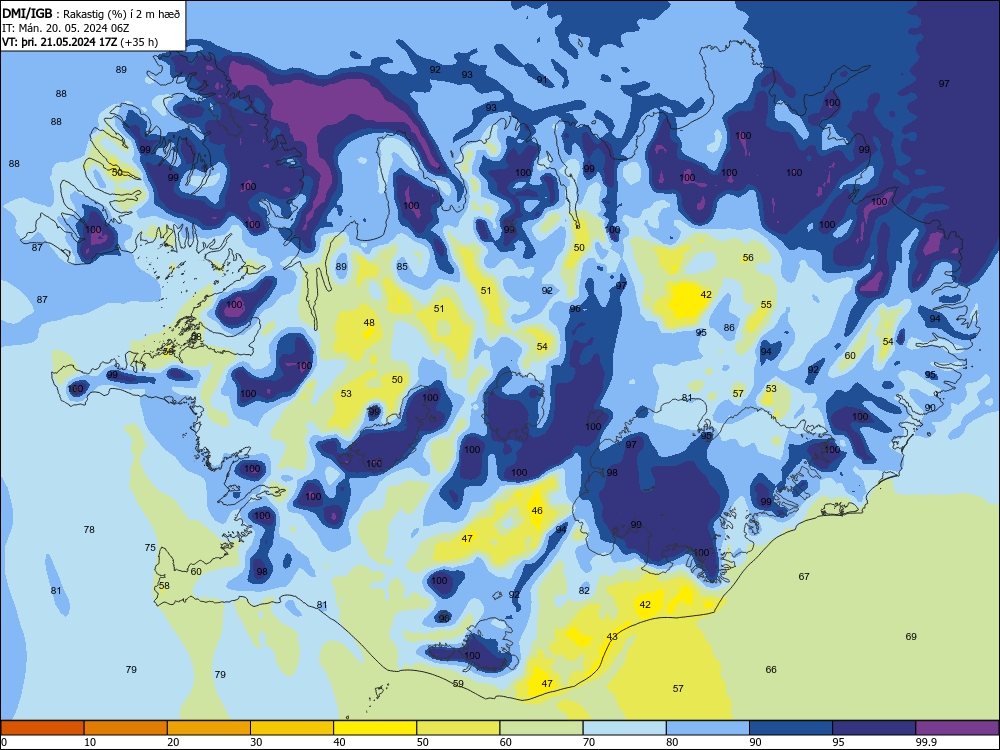Image resolution: width=1000 pixels, height=750 pixels.
Task: Click the humidity value '69' over the sea
Action: pyautogui.click(x=911, y=636)
